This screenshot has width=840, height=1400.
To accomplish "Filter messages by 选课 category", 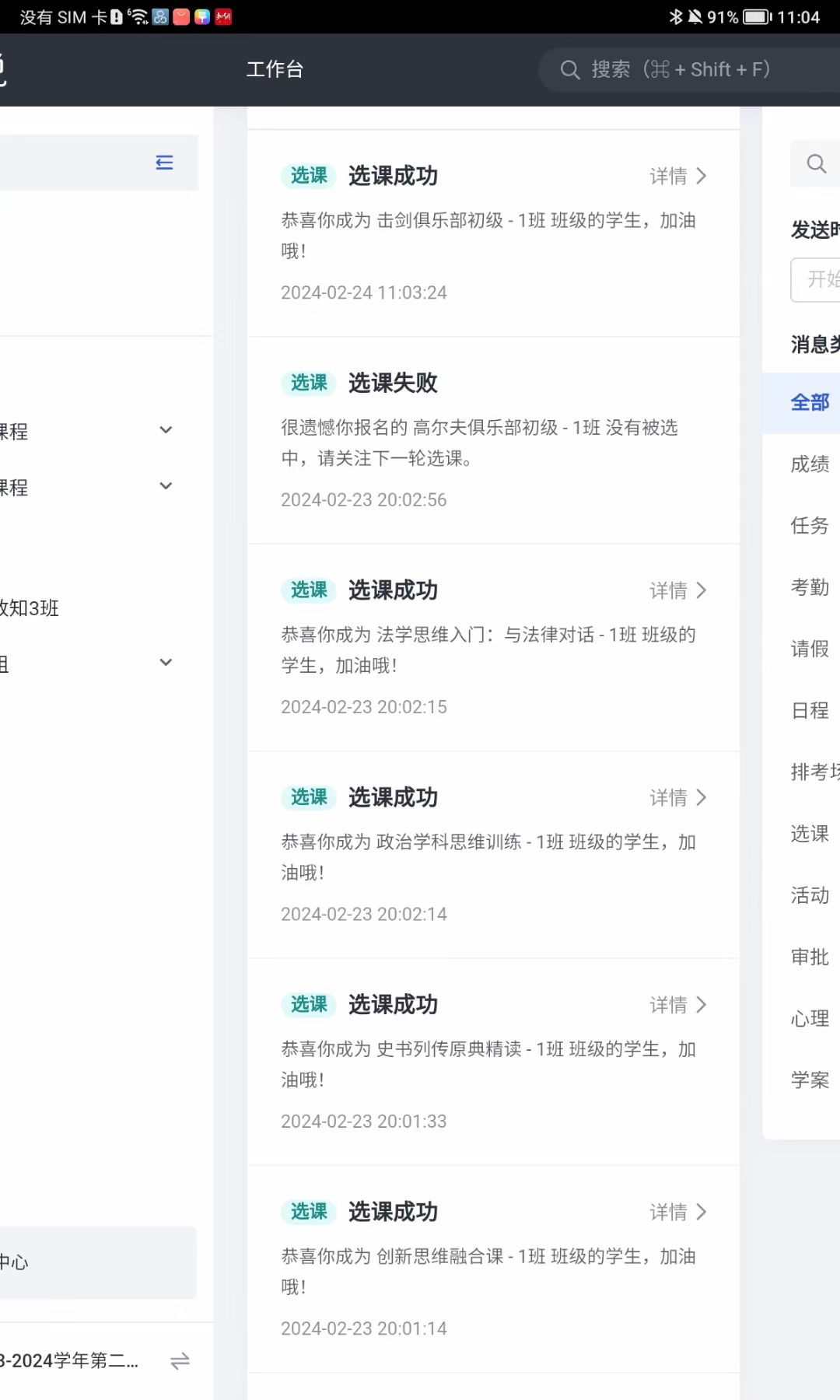I will [x=810, y=834].
